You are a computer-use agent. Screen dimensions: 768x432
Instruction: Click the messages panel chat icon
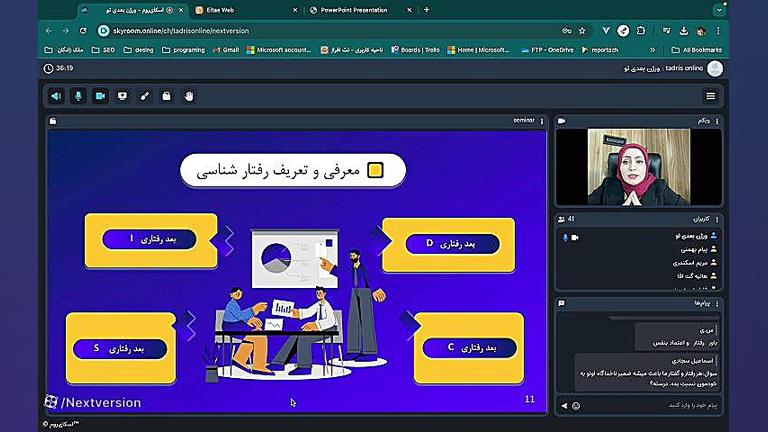561,304
